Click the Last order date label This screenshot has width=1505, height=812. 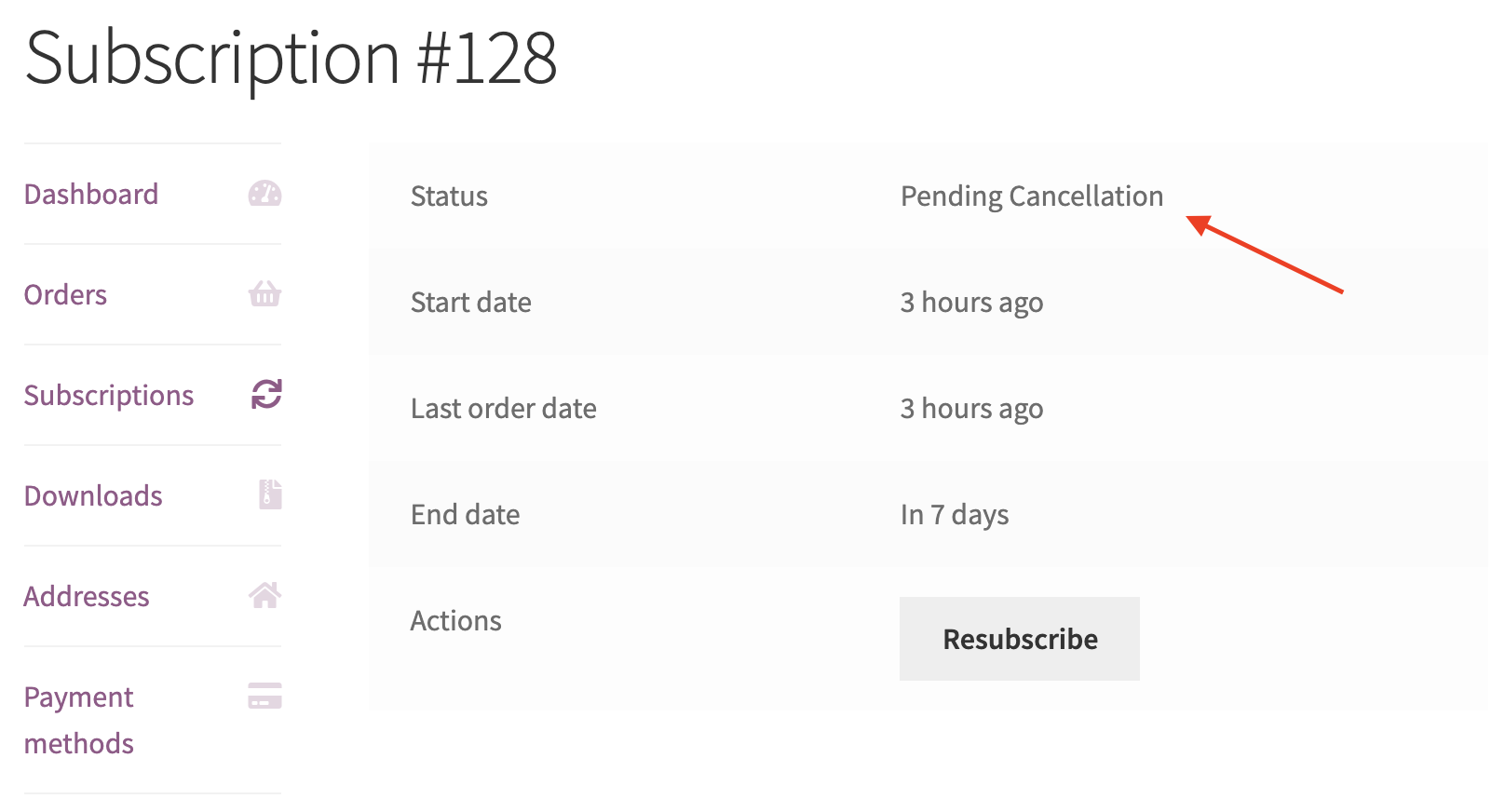[x=504, y=409]
